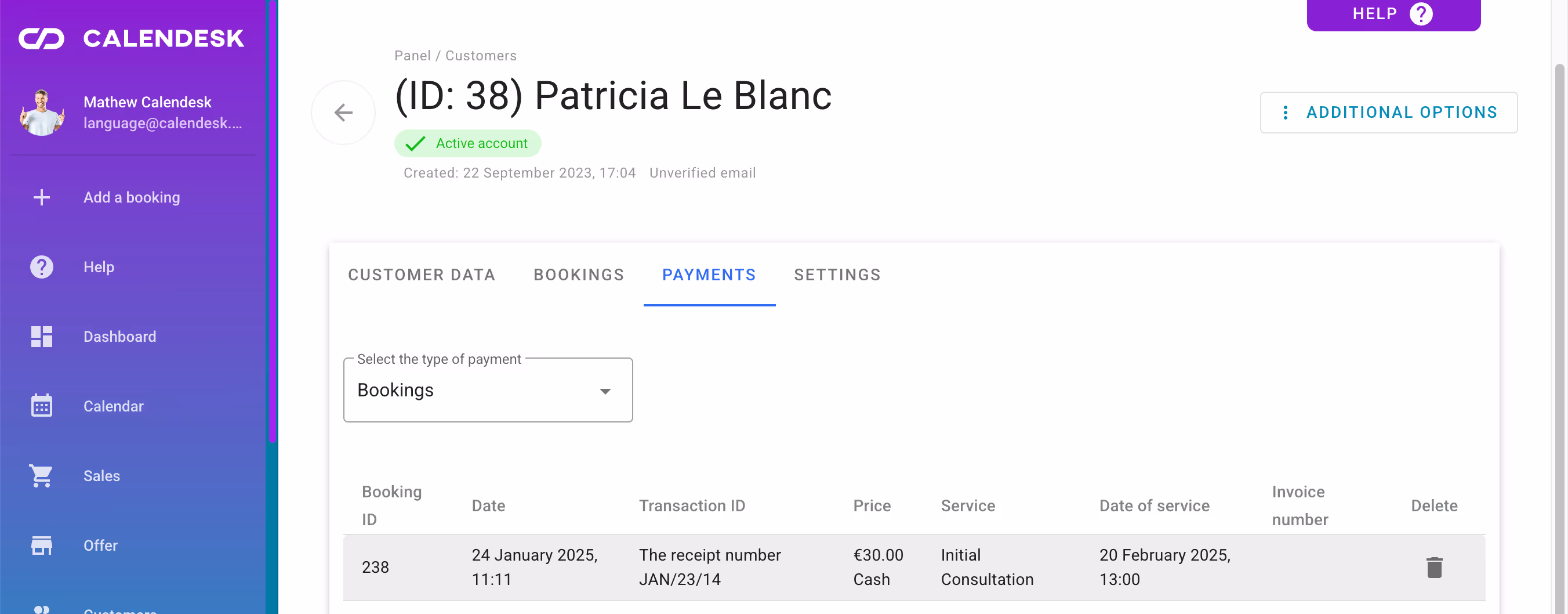Screen dimensions: 1568x614
Task: Click Mathew Calendesk's profile avatar
Action: click(x=42, y=113)
